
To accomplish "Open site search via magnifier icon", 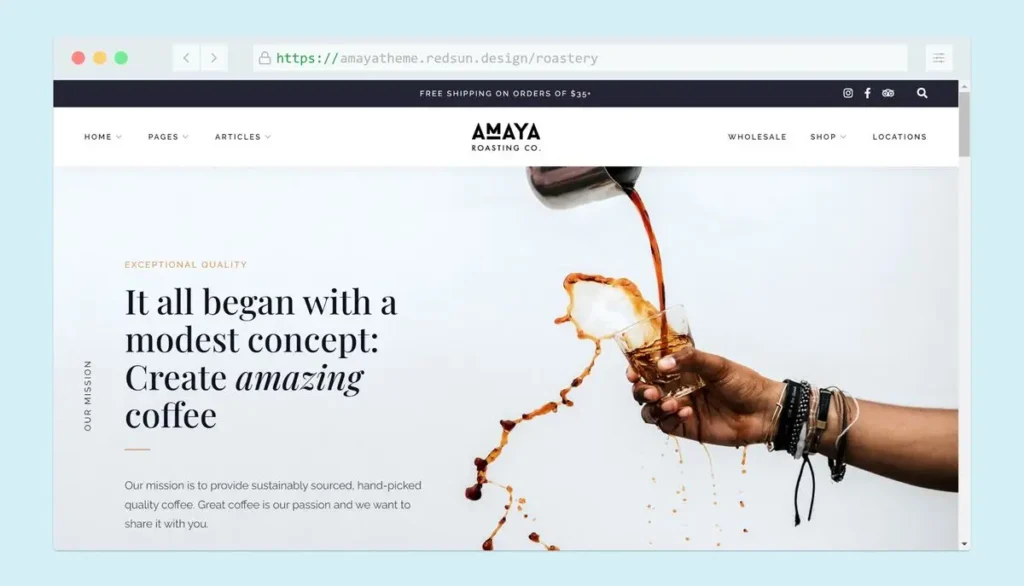I will click(x=922, y=93).
